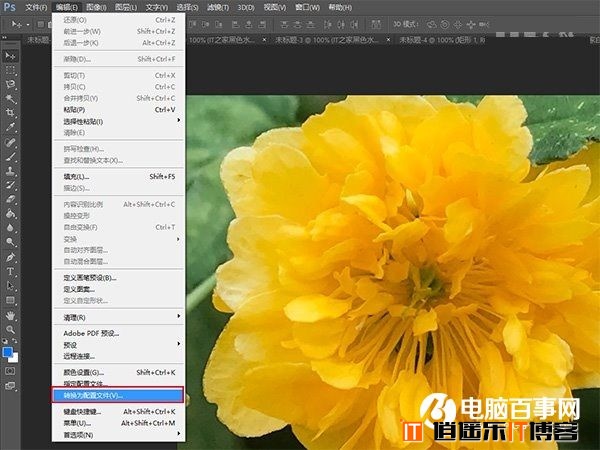Change the screen mode
600x450 pixels.
[x=10, y=386]
